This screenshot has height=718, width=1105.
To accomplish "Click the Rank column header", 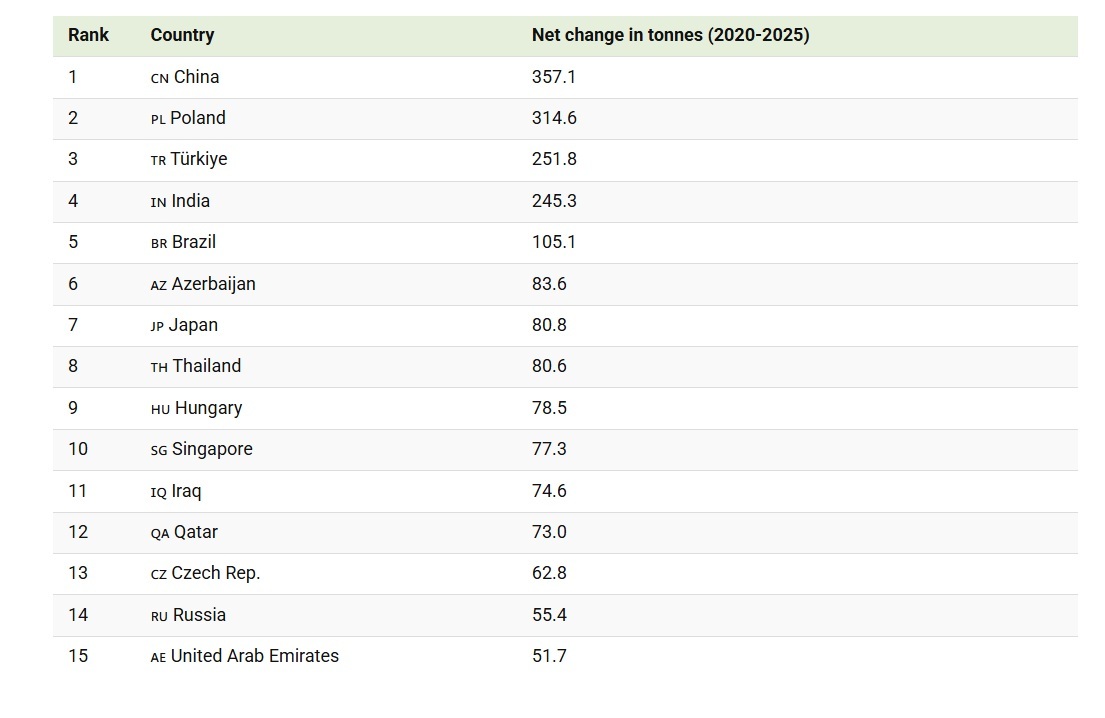I will [x=88, y=35].
